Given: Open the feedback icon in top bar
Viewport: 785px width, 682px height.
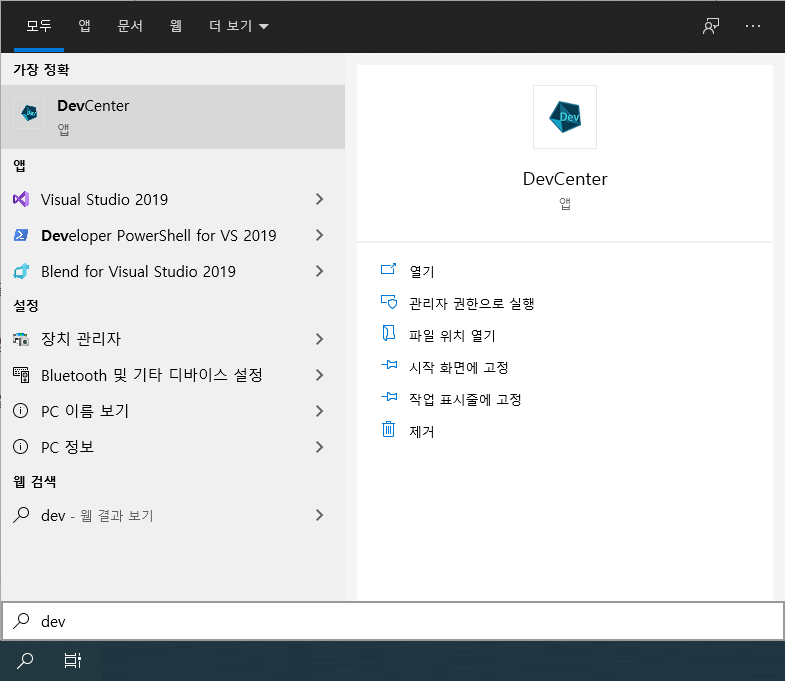Looking at the screenshot, I should coord(711,26).
